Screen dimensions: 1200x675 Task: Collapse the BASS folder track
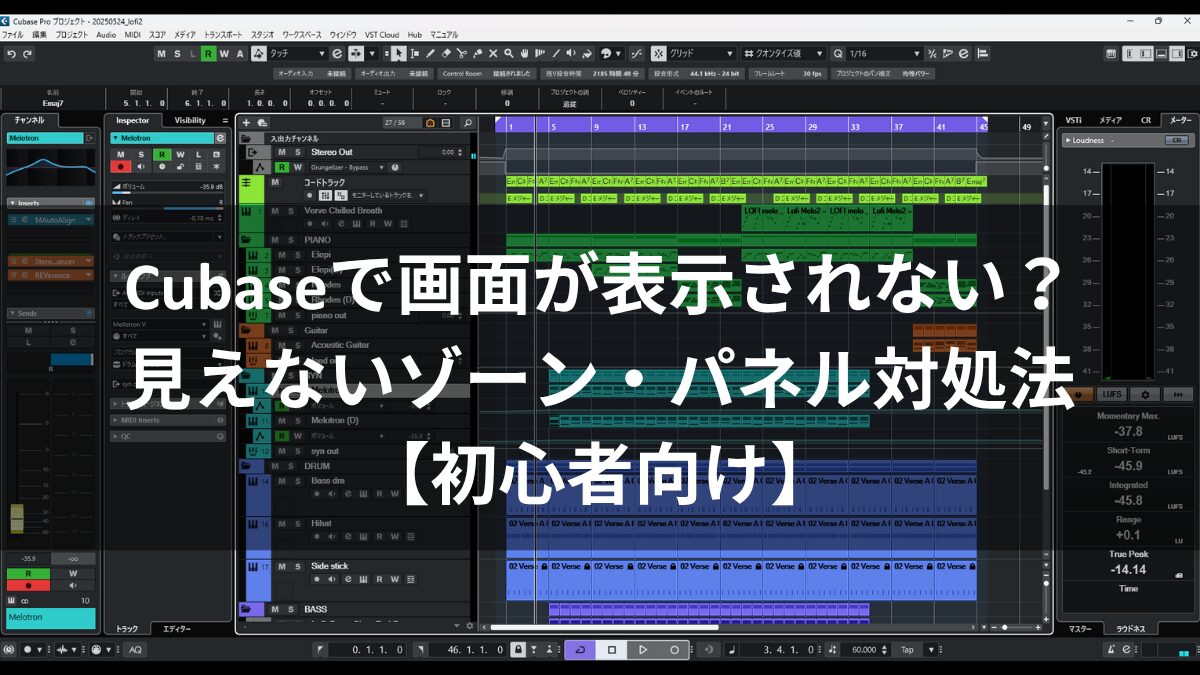pyautogui.click(x=246, y=609)
